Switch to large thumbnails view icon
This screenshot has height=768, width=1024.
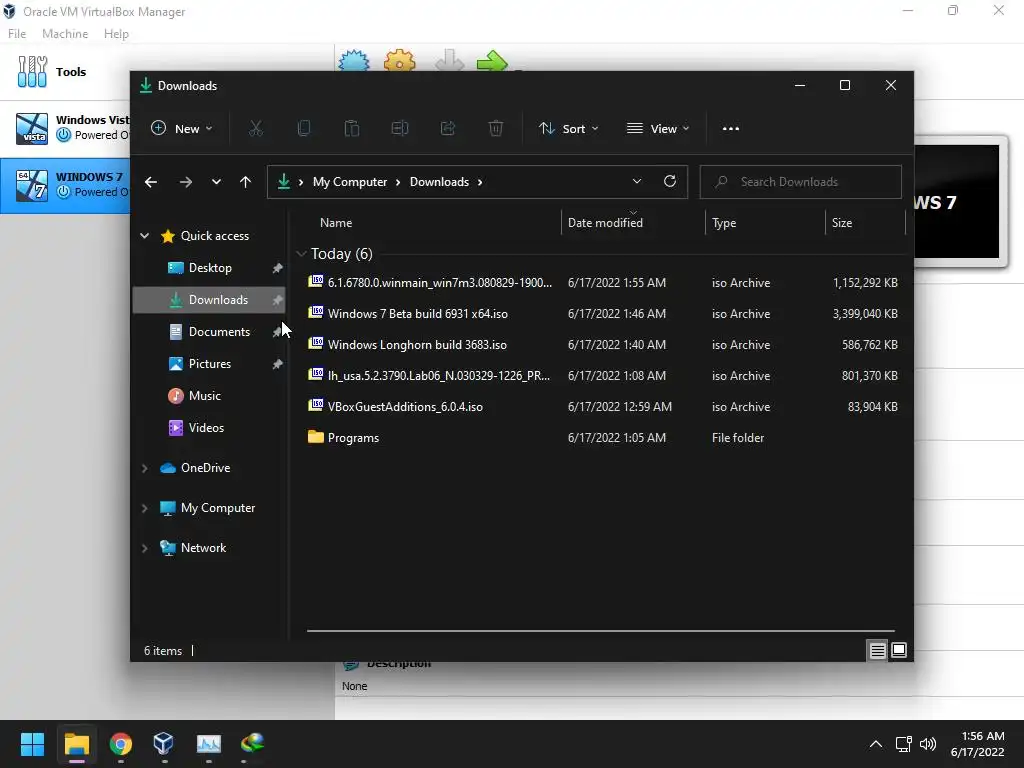tap(899, 650)
